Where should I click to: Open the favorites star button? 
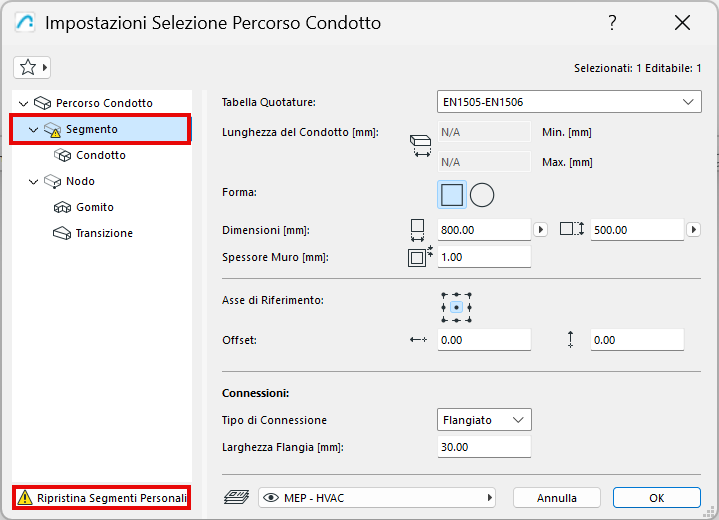point(30,67)
